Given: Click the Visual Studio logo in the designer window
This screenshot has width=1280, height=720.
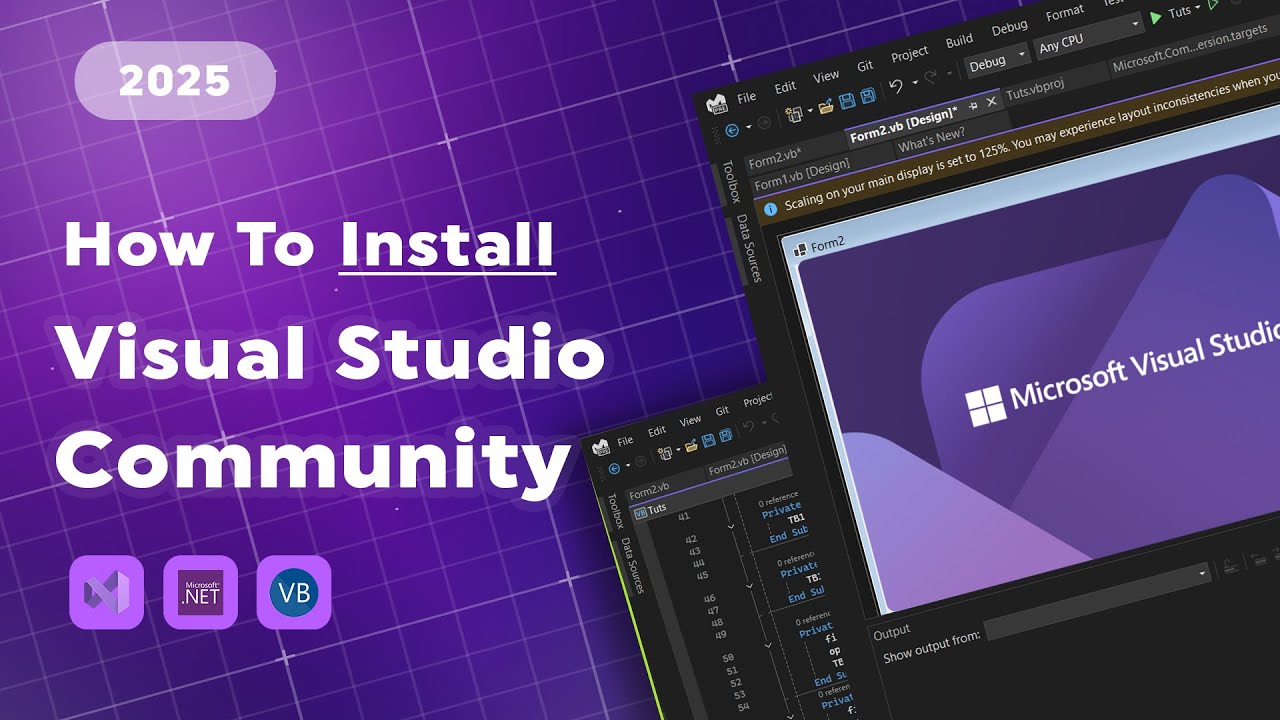Looking at the screenshot, I should tap(717, 105).
